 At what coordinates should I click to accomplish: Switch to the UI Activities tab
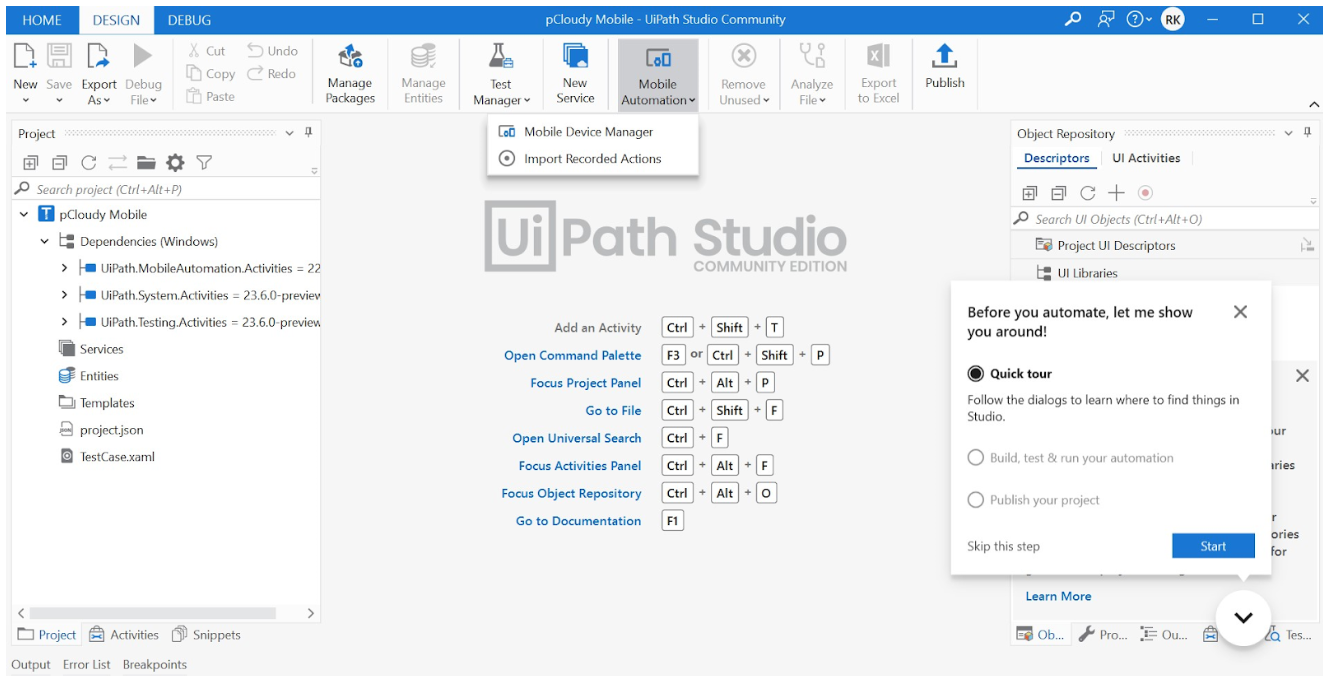(x=1146, y=158)
